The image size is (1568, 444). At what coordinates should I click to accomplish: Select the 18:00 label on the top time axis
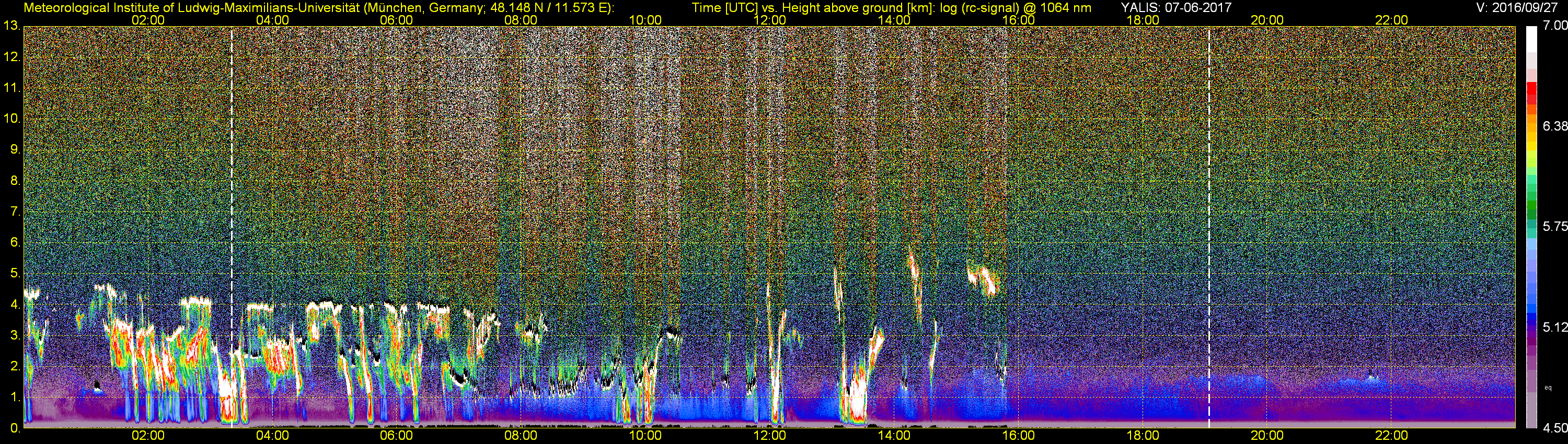(1143, 20)
